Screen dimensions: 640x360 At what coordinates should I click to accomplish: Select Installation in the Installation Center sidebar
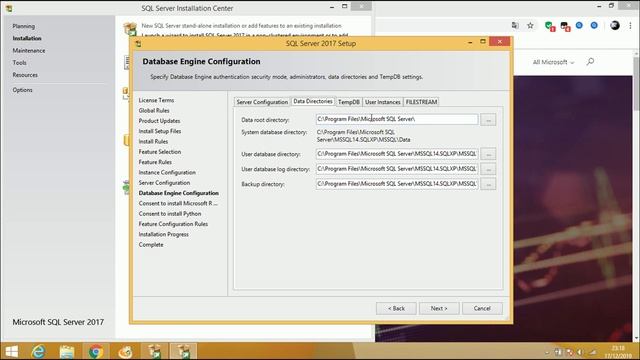27,38
